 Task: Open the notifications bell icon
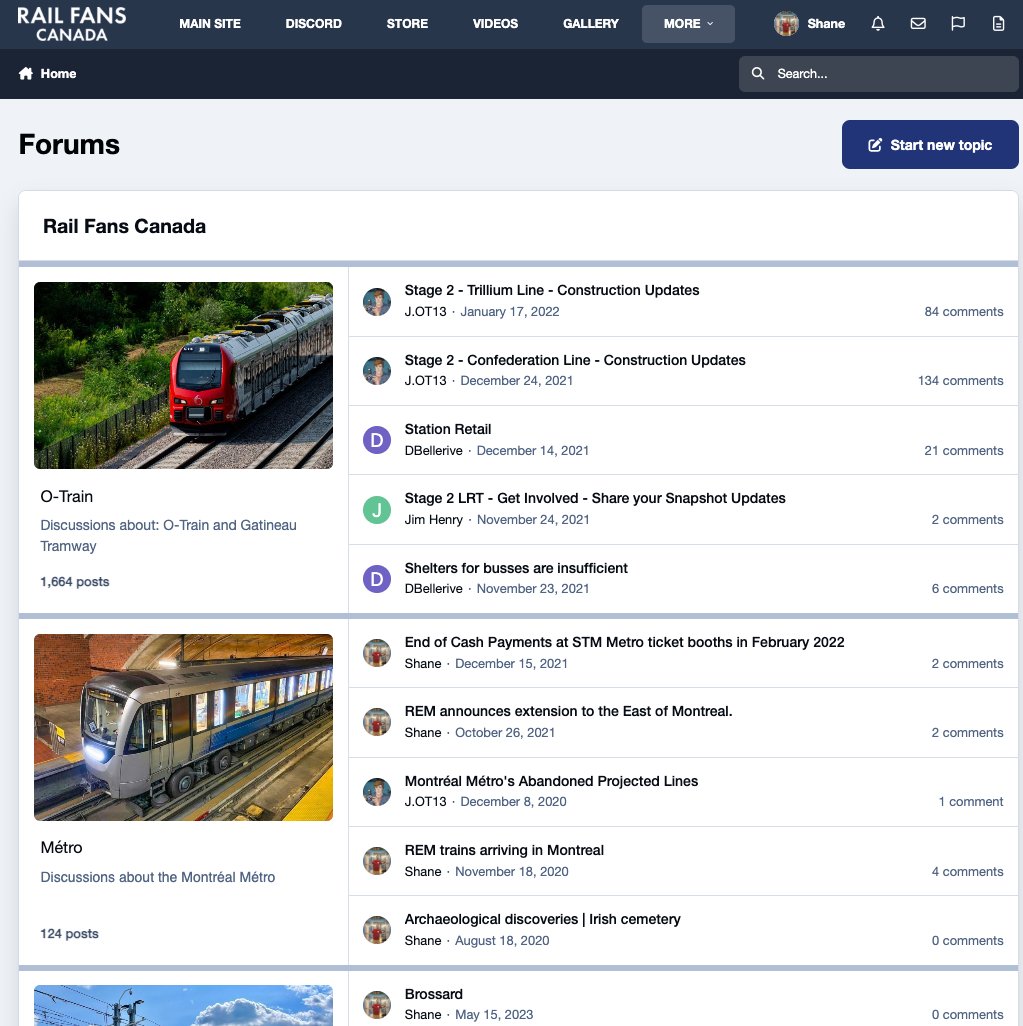pos(878,24)
